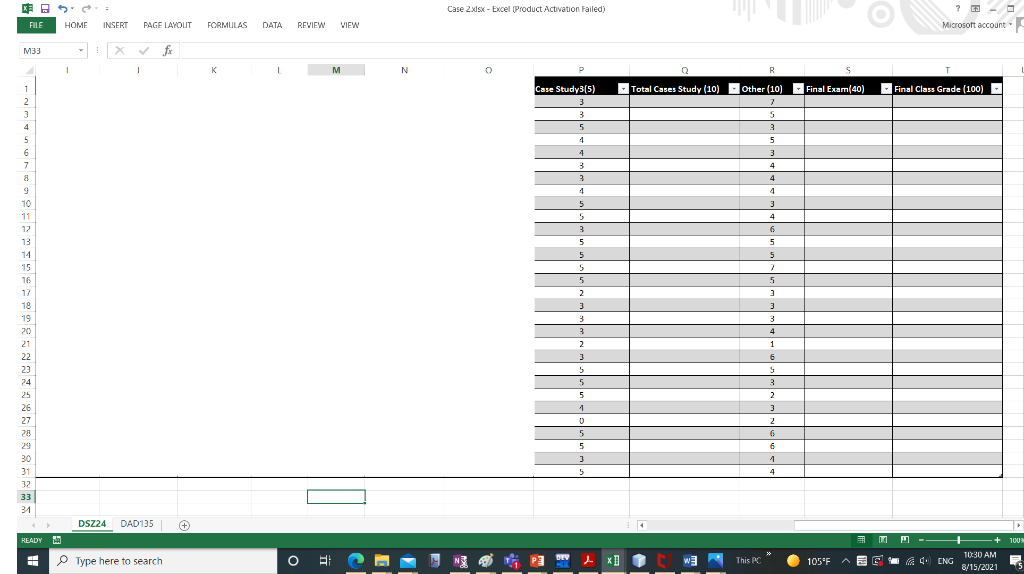Open the REVIEW ribbon tab

click(x=311, y=25)
